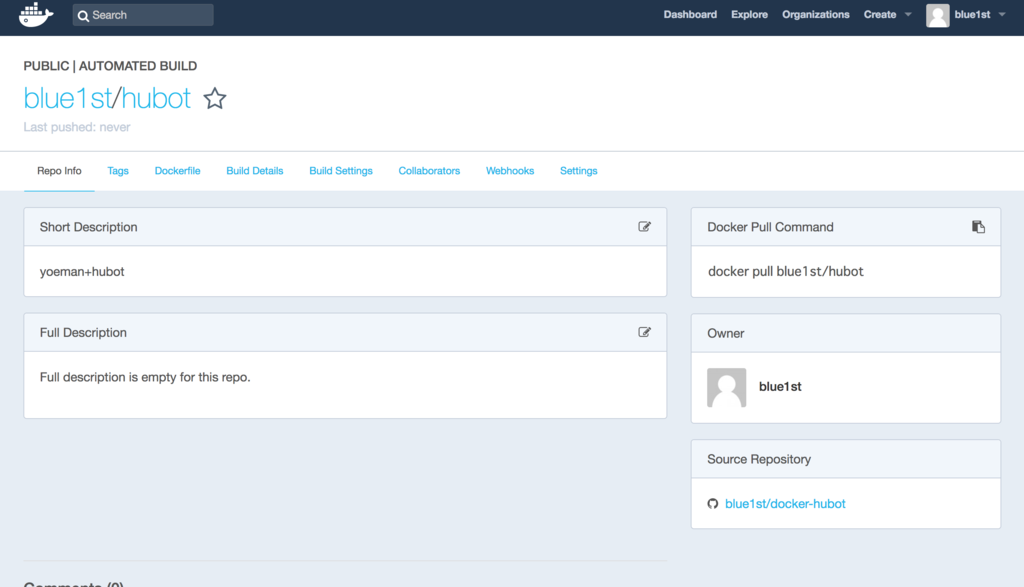1024x587 pixels.
Task: Click the 'yoeman+hubot' short description text
Action: 82,272
